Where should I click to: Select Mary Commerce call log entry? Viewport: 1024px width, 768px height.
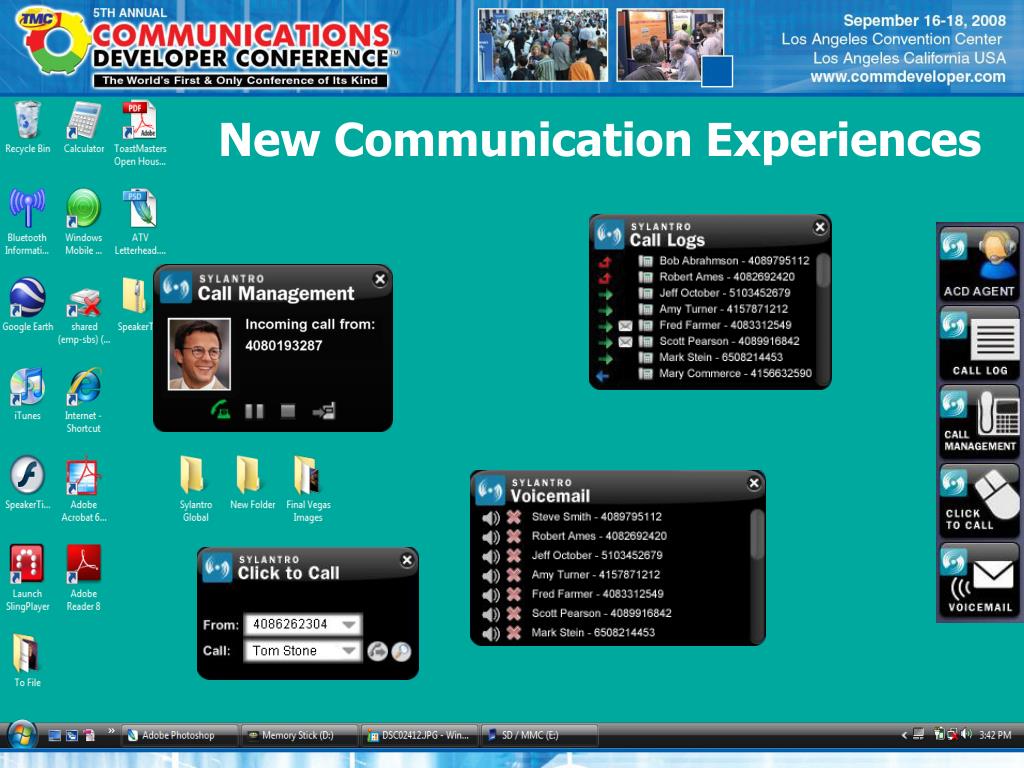pyautogui.click(x=735, y=374)
